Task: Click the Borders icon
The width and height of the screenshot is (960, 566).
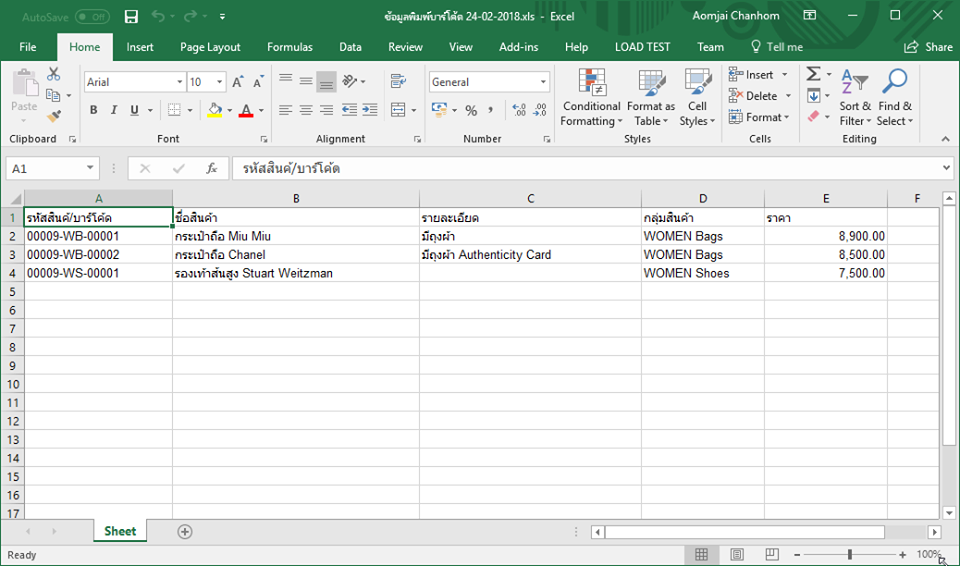Action: click(x=174, y=110)
